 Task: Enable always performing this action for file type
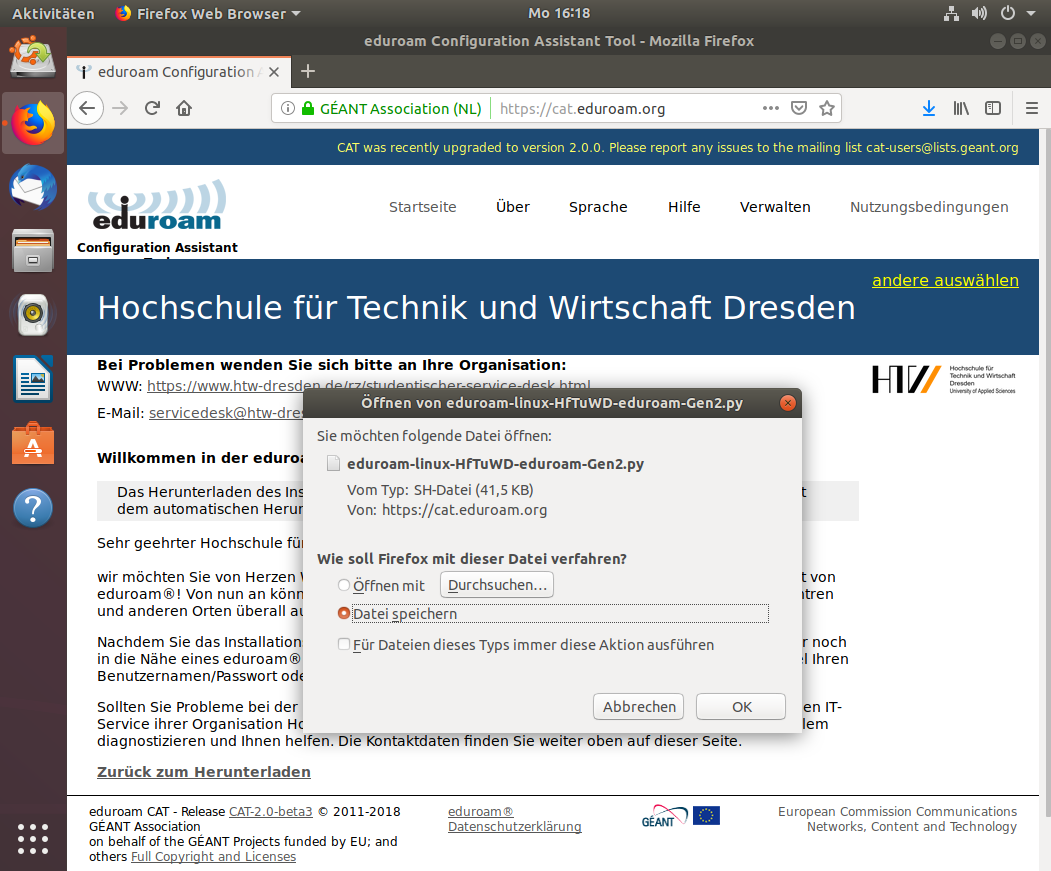(344, 644)
